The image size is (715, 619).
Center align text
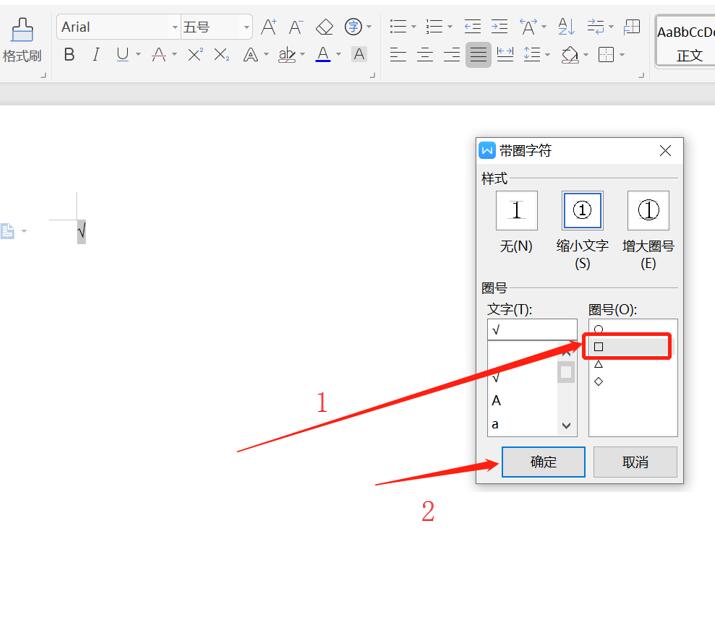tap(425, 55)
